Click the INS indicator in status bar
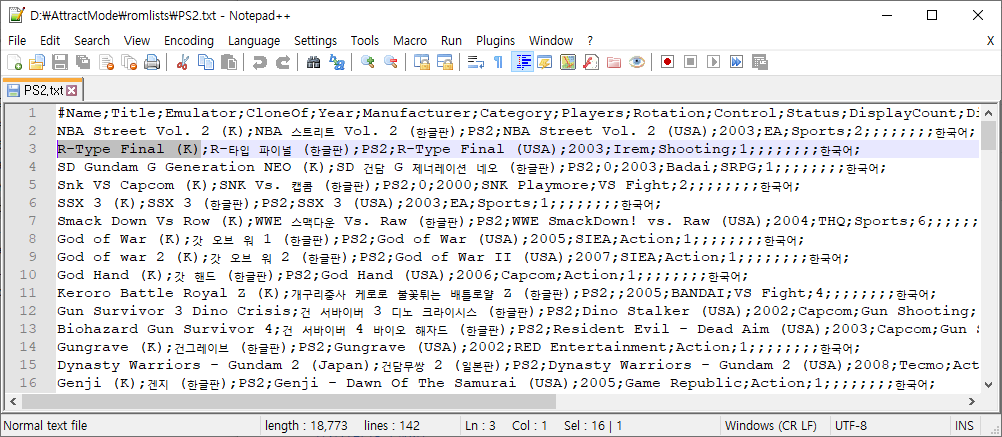The image size is (1002, 437). click(x=964, y=426)
